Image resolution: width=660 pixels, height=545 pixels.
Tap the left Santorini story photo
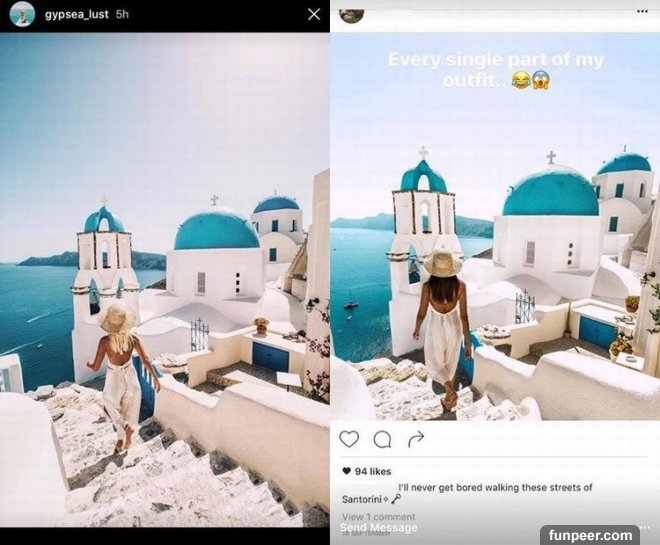[165, 280]
